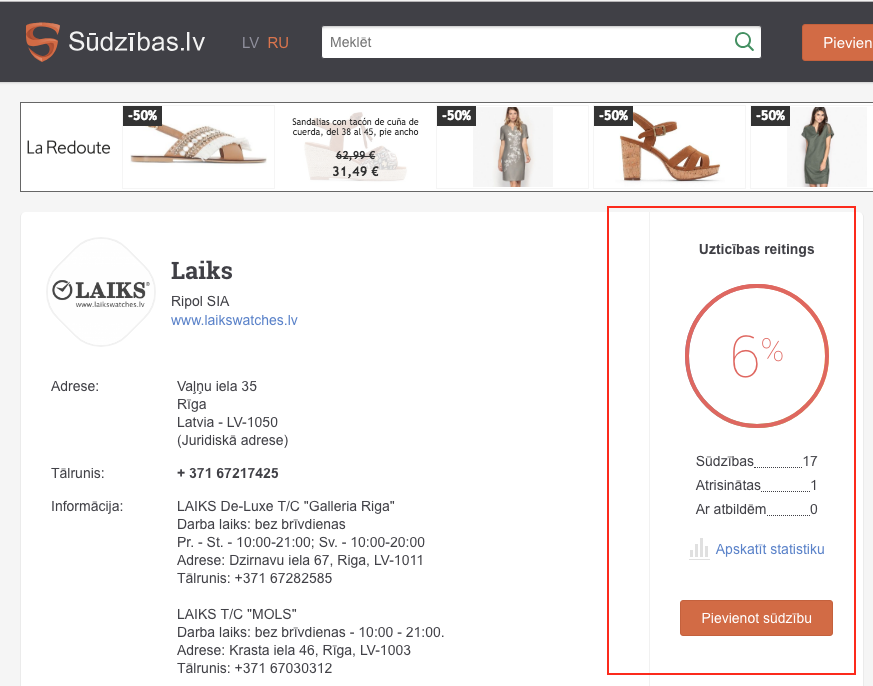Click the magnifying glass search icon
The width and height of the screenshot is (873, 686).
click(x=744, y=42)
